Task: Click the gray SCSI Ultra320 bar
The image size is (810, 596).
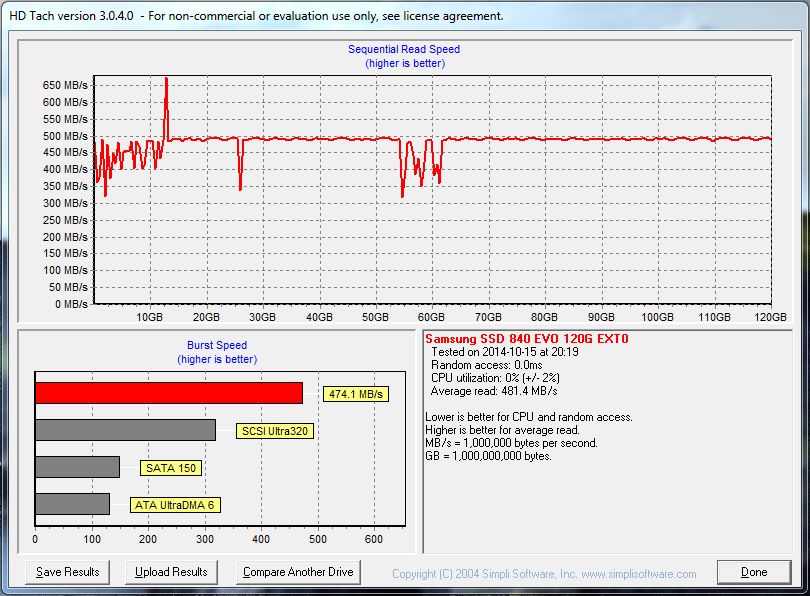Action: click(x=126, y=430)
